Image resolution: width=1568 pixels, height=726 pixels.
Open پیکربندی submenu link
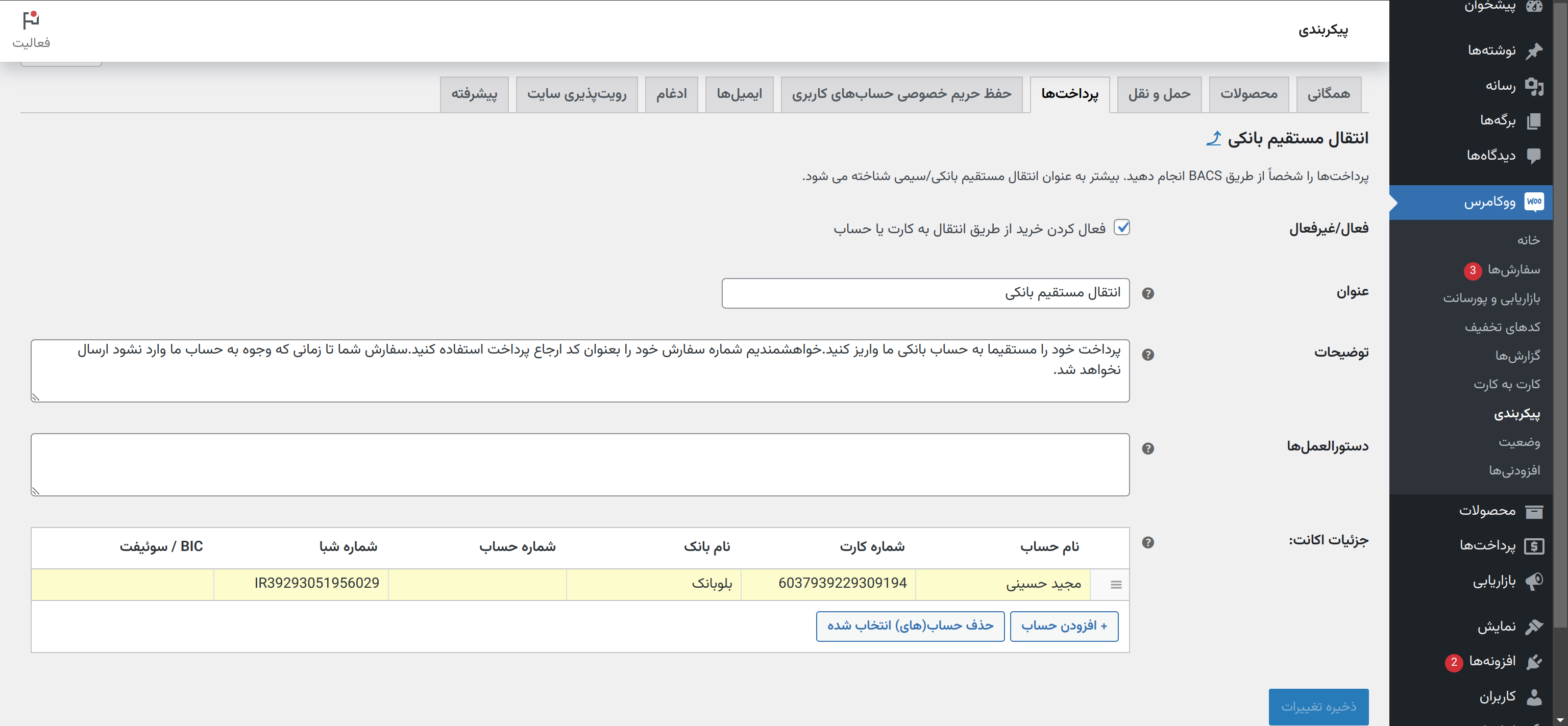pos(1517,414)
